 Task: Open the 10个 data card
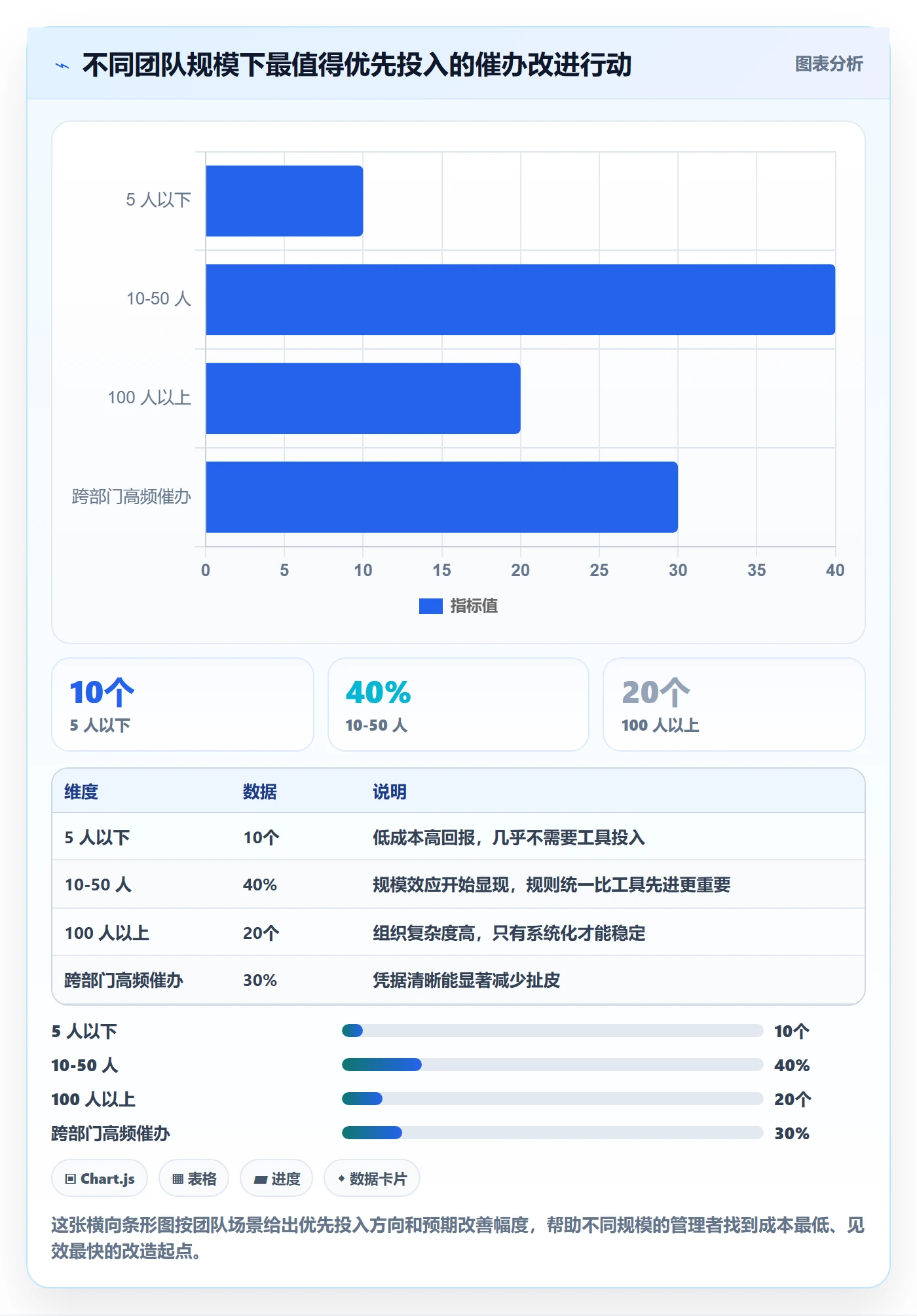[x=183, y=704]
